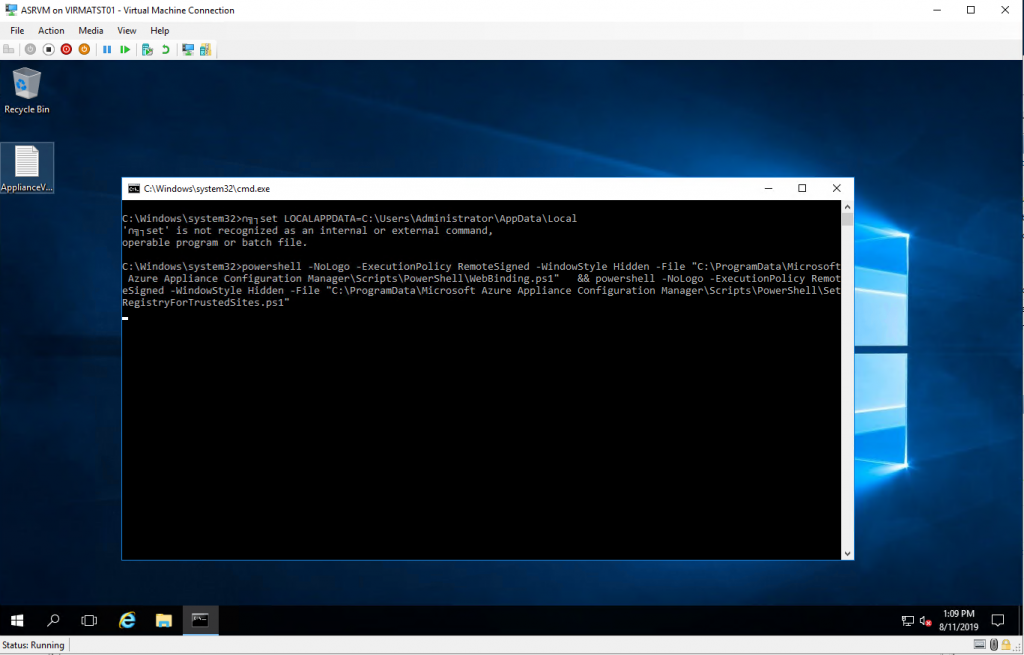Click the keyboard status icon in status bar
This screenshot has width=1024, height=655.
point(980,645)
